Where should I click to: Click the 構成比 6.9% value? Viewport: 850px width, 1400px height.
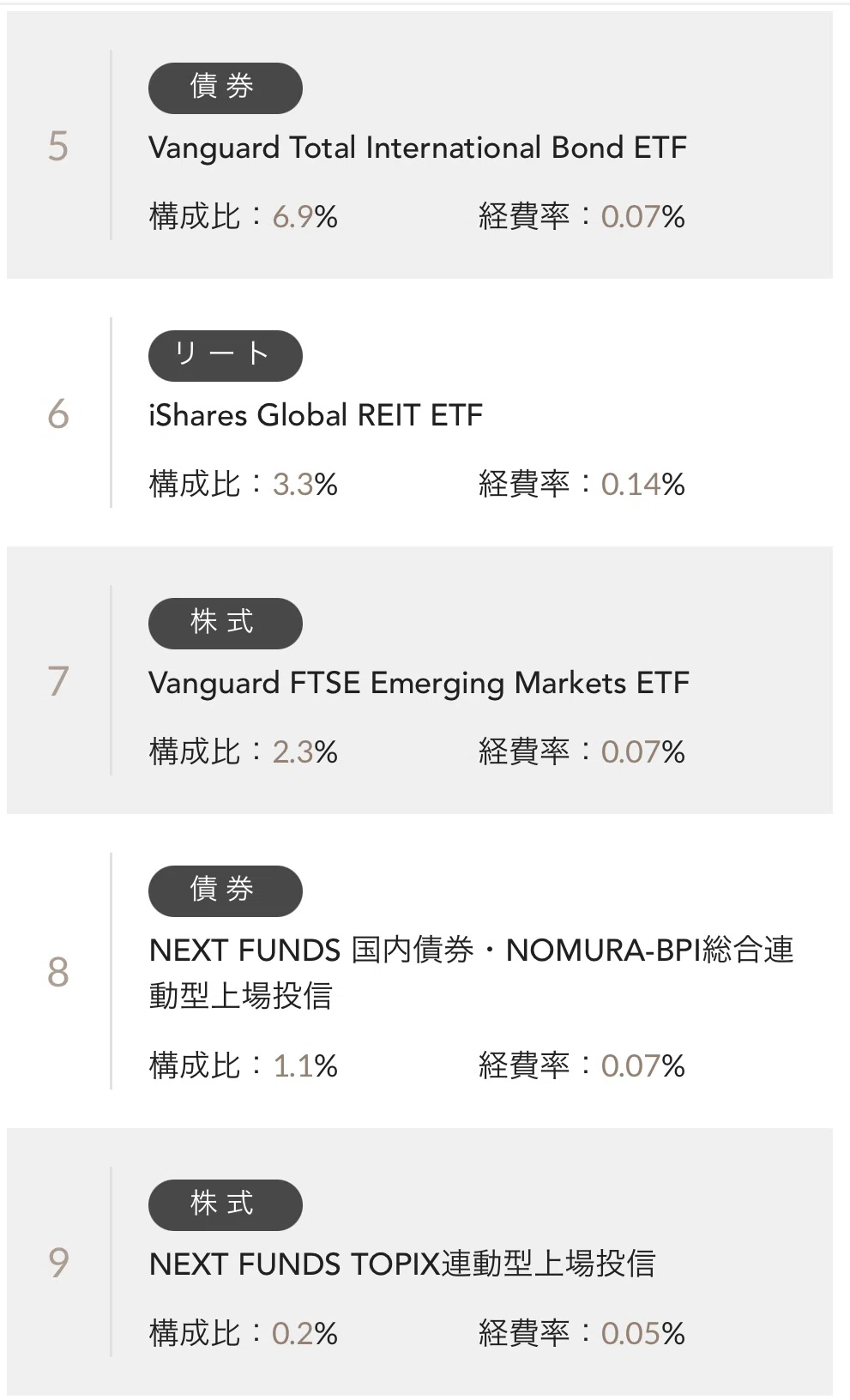304,216
